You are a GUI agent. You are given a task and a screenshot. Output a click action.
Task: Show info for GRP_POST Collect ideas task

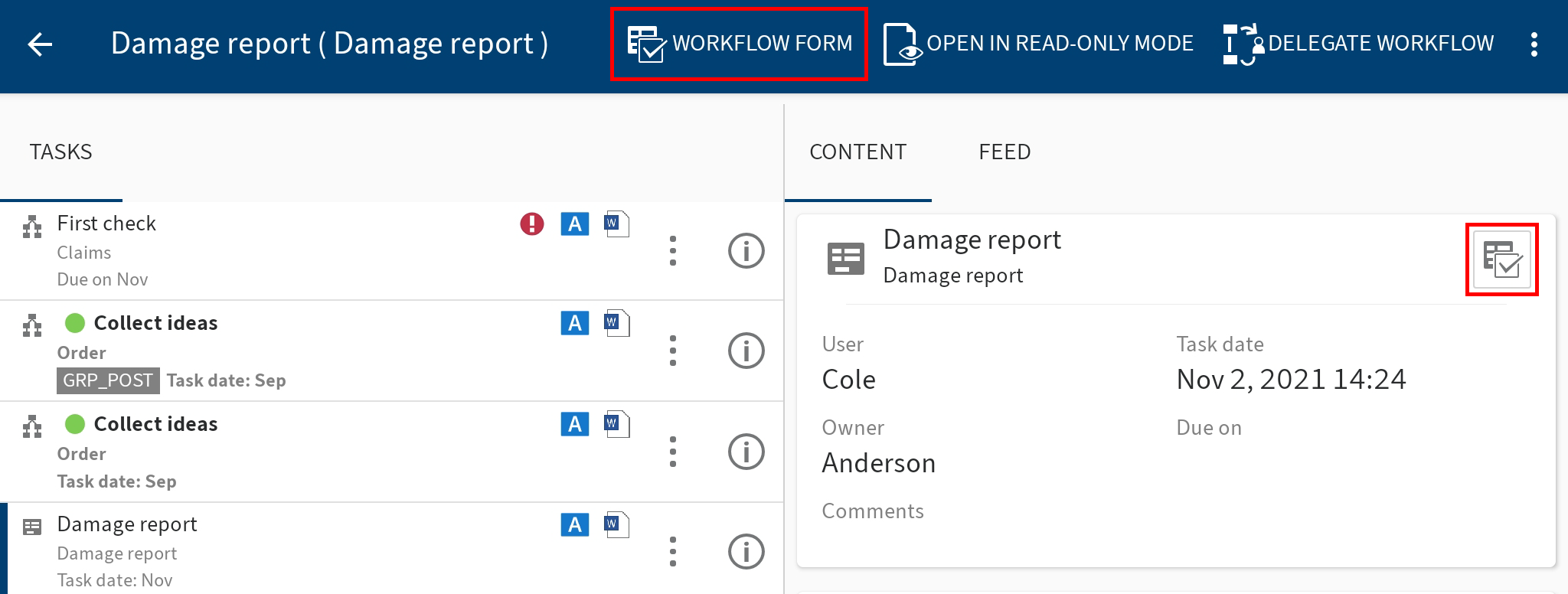(x=746, y=351)
